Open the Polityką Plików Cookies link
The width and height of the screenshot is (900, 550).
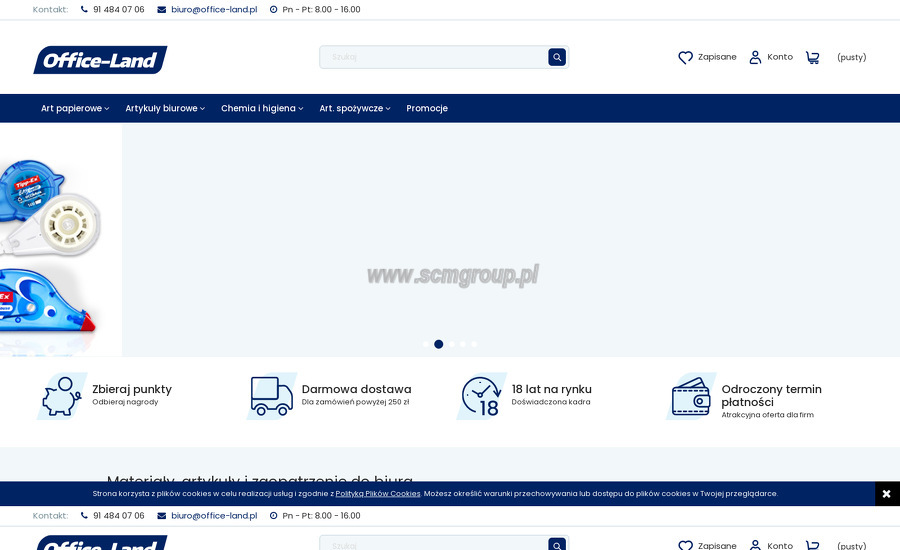(378, 494)
